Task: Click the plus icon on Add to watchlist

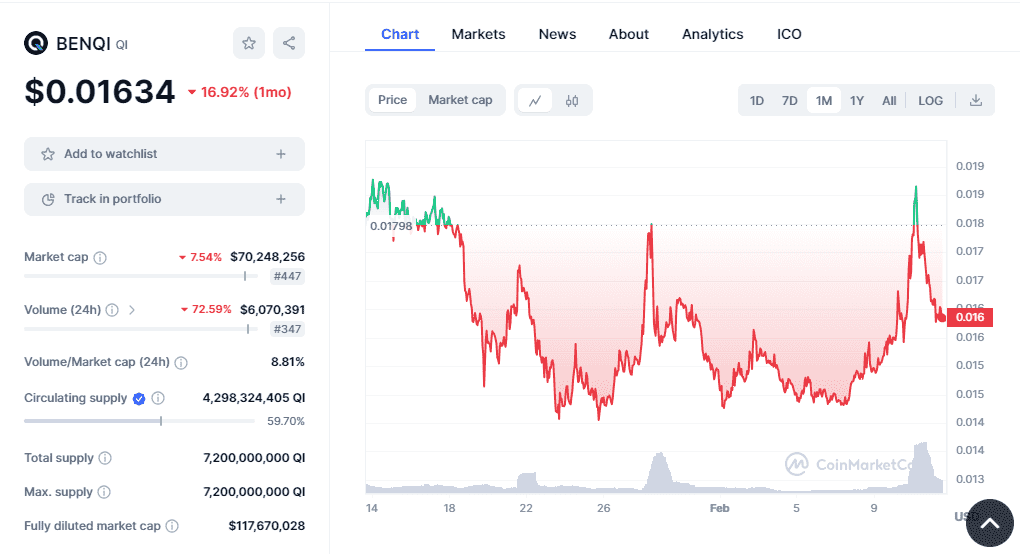Action: point(281,154)
